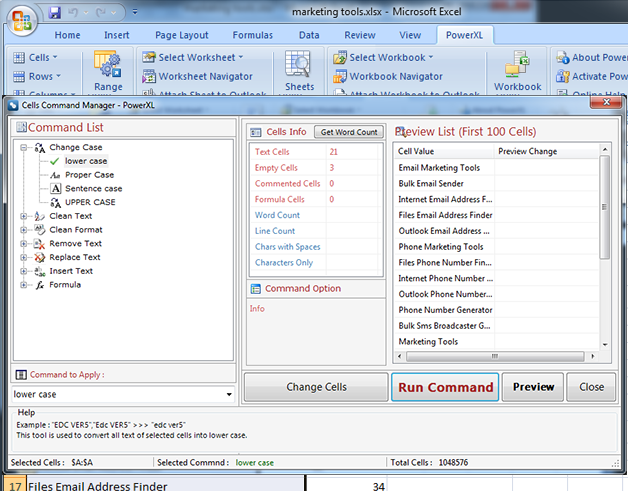Click the Cell Value column header
Viewport: 628px width, 491px height.
(444, 151)
